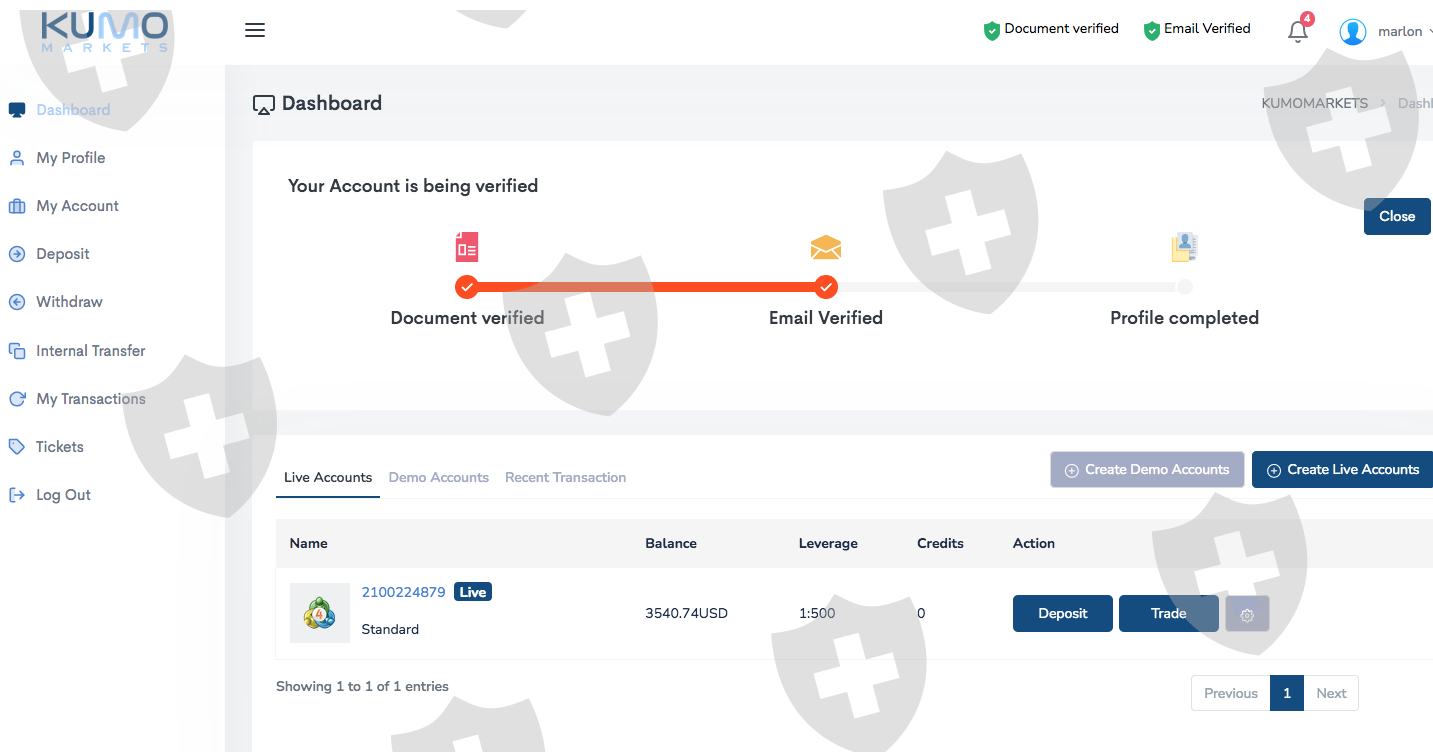Click the Credits column header
The width and height of the screenshot is (1433, 752).
(940, 544)
